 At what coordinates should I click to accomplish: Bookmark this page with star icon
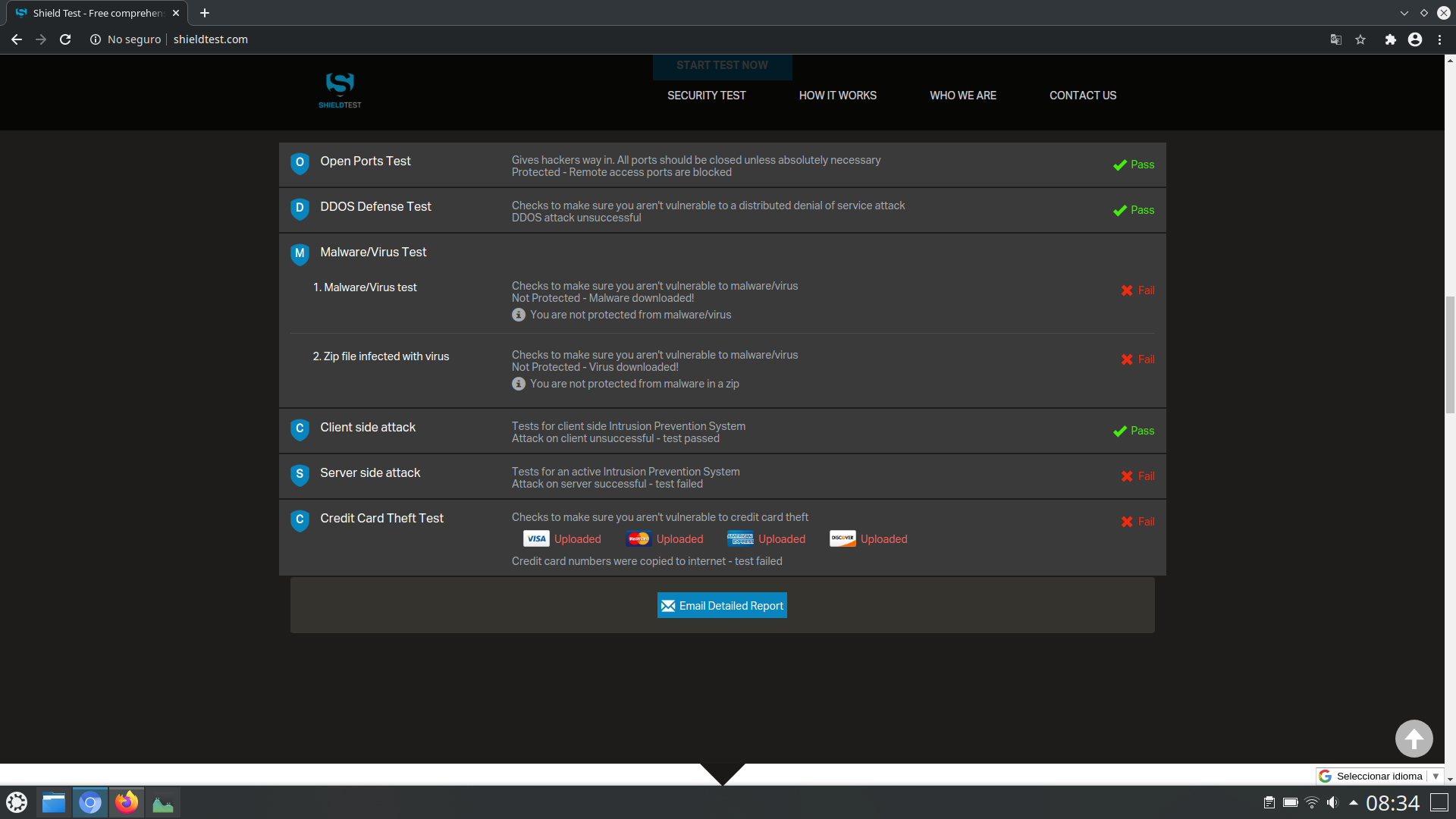pyautogui.click(x=1360, y=39)
